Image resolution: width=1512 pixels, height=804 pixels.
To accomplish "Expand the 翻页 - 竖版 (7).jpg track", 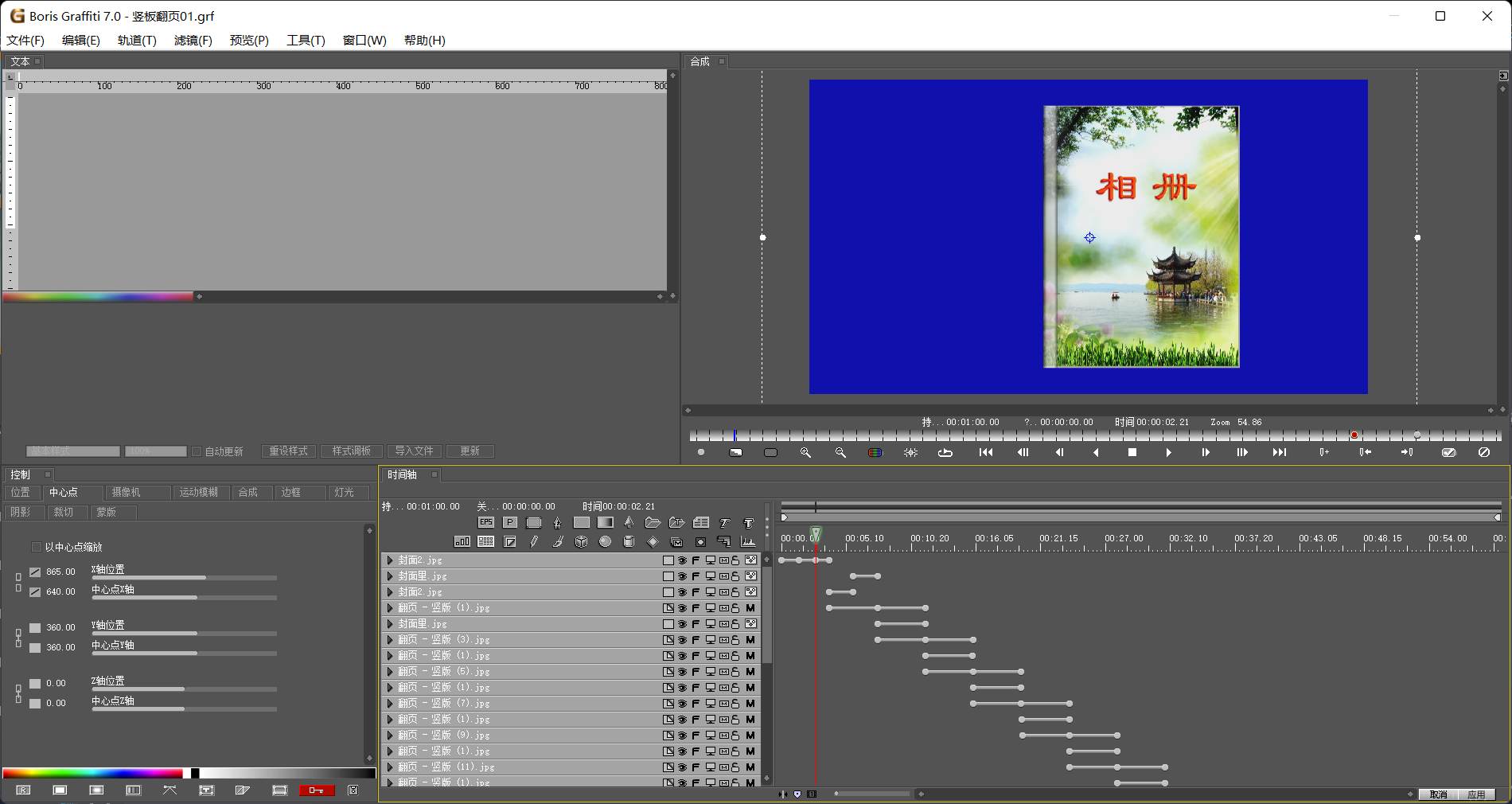I will tap(390, 704).
